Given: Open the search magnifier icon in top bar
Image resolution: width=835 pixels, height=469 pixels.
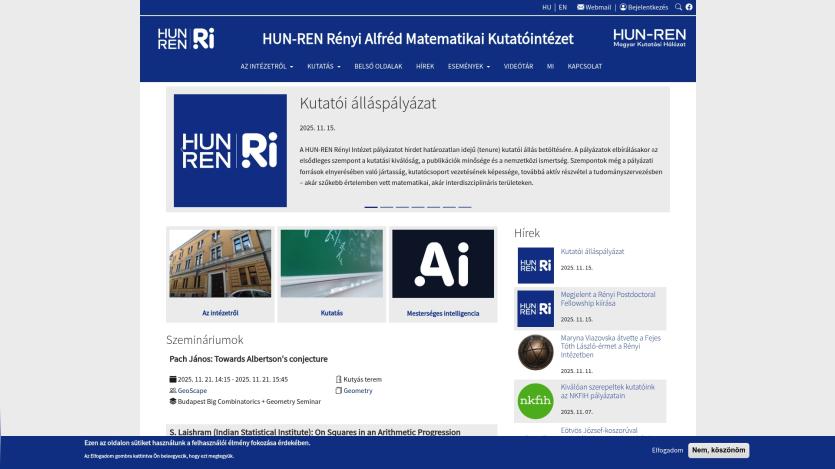Looking at the screenshot, I should [x=678, y=7].
